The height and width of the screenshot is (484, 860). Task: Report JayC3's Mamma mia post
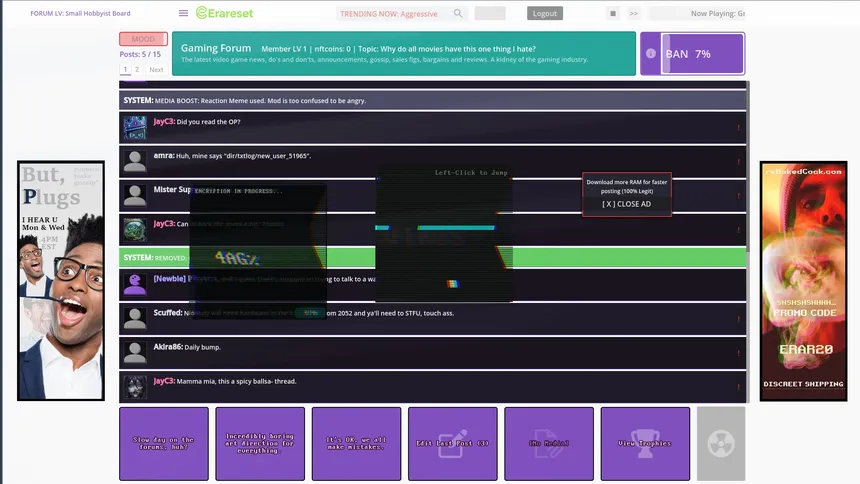click(x=738, y=387)
